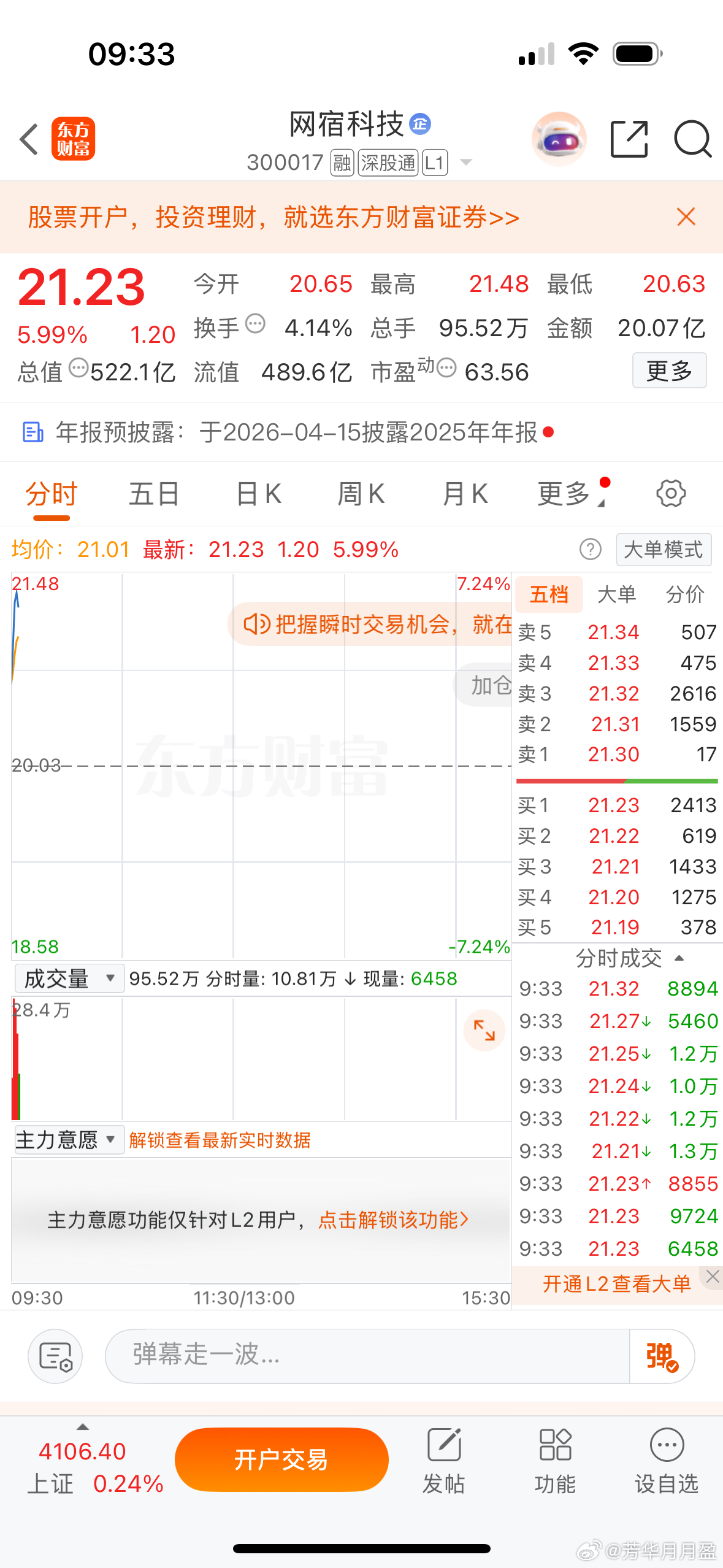Tap 上证 4106.40 index quote
Viewport: 723px width, 1568px height.
coord(95,1468)
